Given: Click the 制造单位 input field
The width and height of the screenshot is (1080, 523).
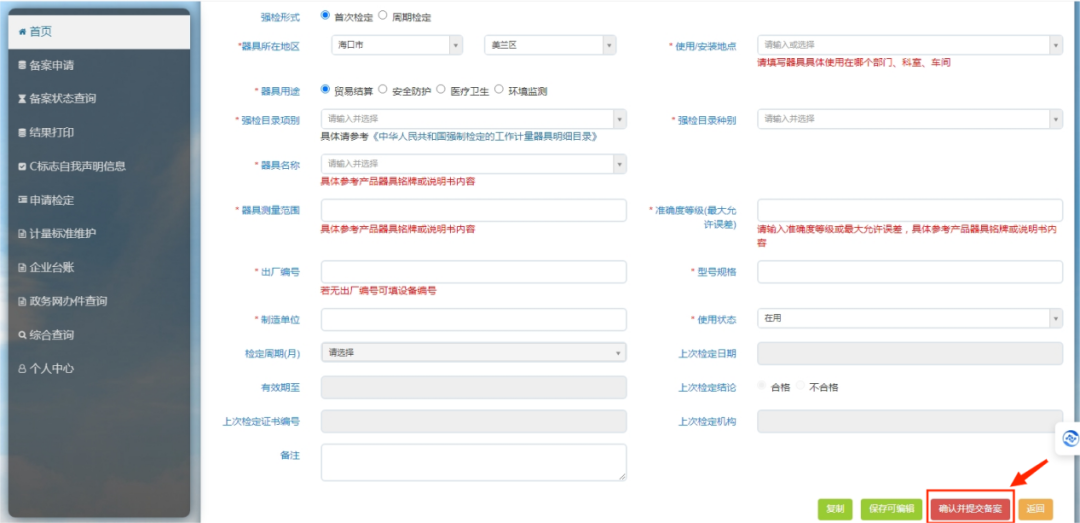Looking at the screenshot, I should point(474,319).
